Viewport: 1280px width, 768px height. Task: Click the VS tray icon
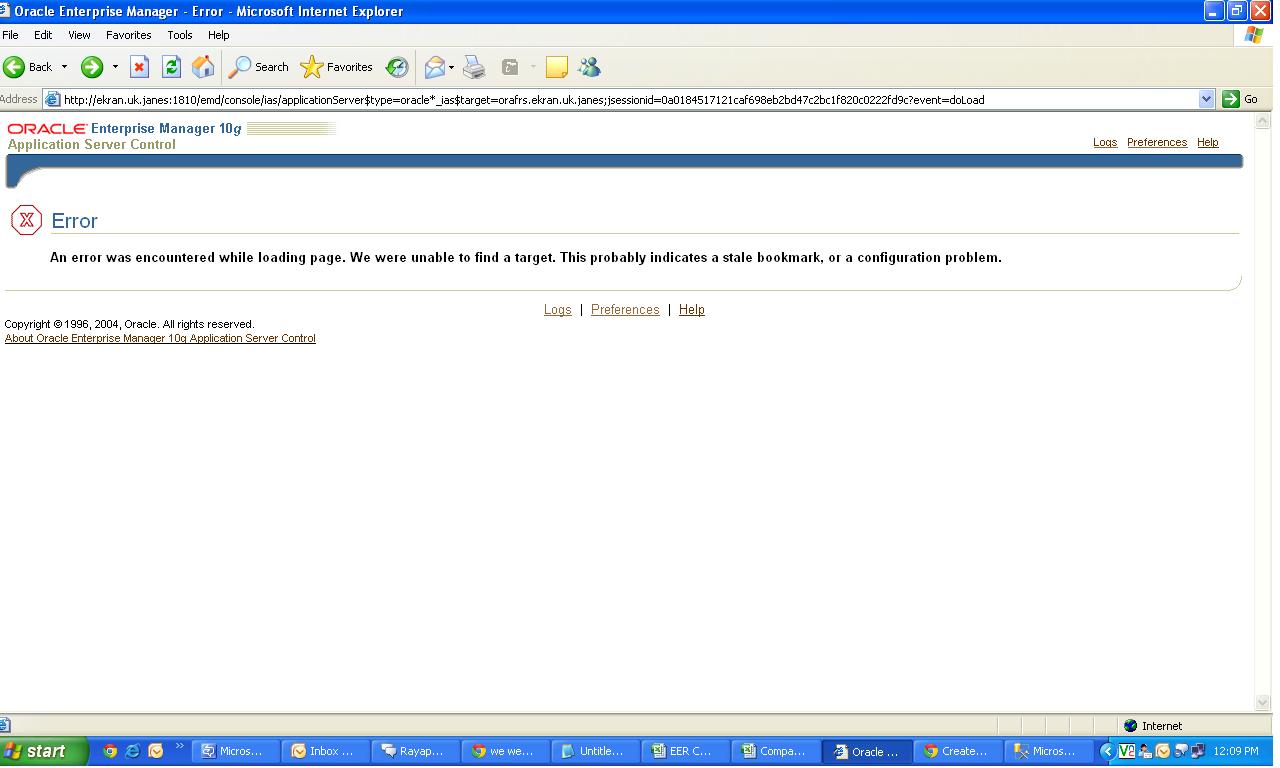pos(1127,751)
